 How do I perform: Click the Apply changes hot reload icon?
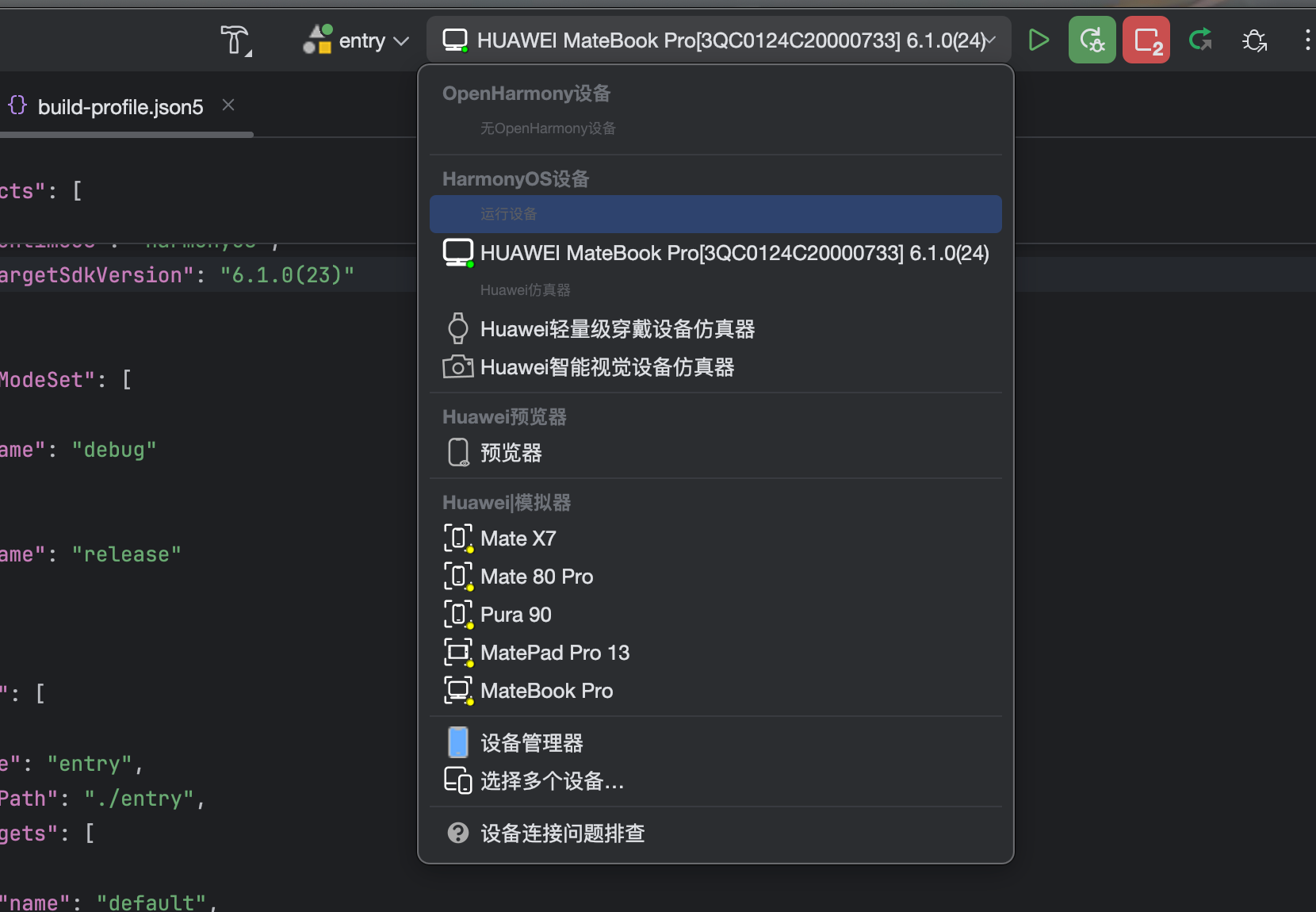[x=1200, y=40]
